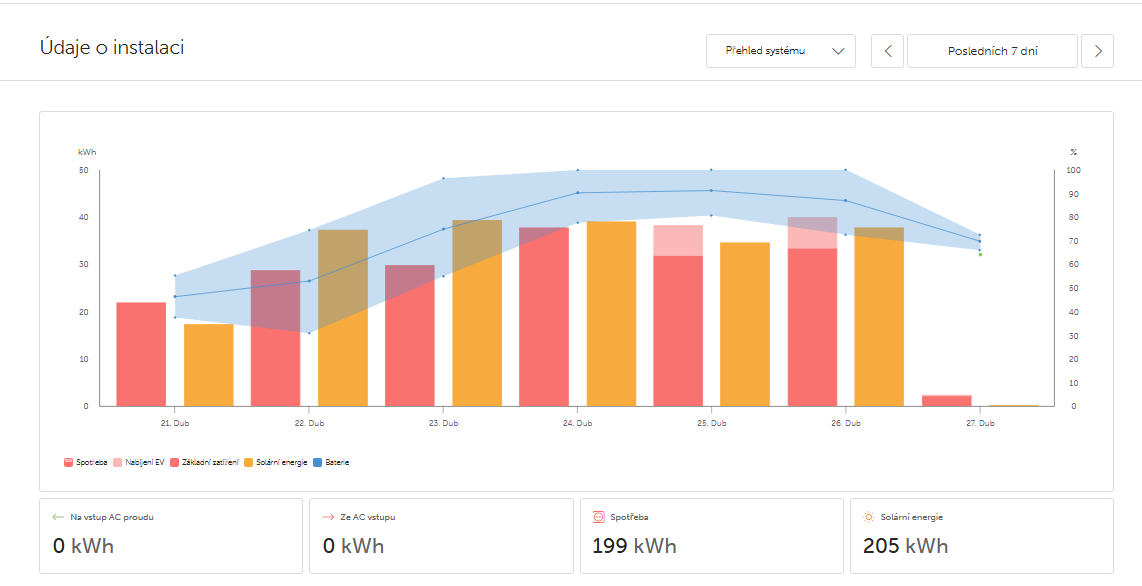Click the battery line data point at 23. Dub
Screen dimensions: 1142x586
click(444, 229)
